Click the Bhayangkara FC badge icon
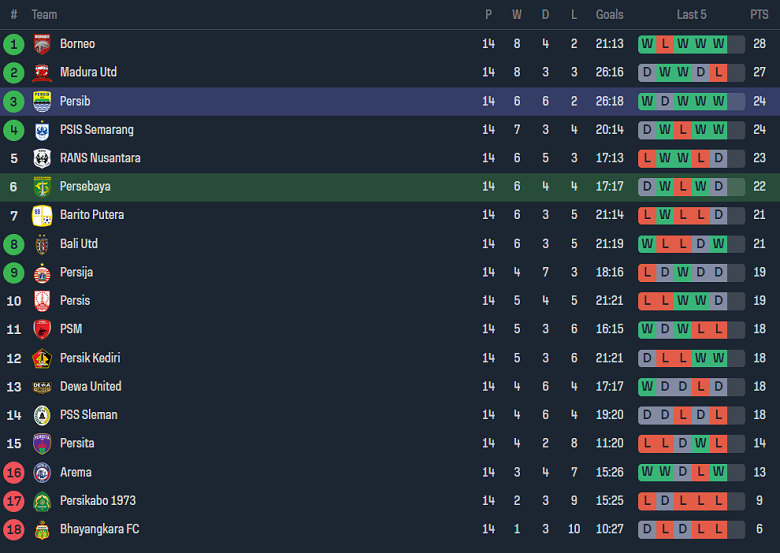780x553 pixels. pos(42,529)
